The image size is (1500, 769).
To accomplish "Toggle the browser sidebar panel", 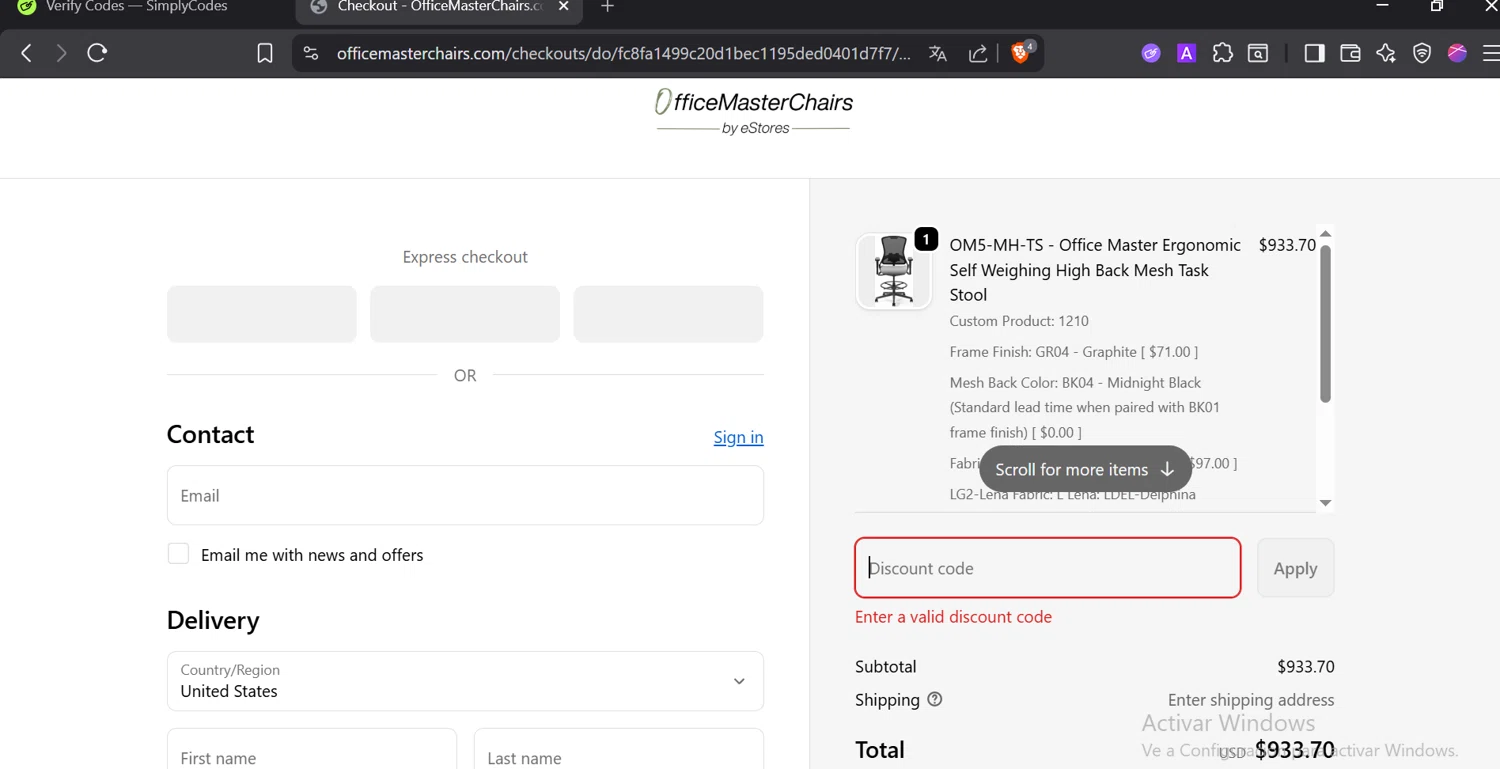I will [x=1315, y=54].
